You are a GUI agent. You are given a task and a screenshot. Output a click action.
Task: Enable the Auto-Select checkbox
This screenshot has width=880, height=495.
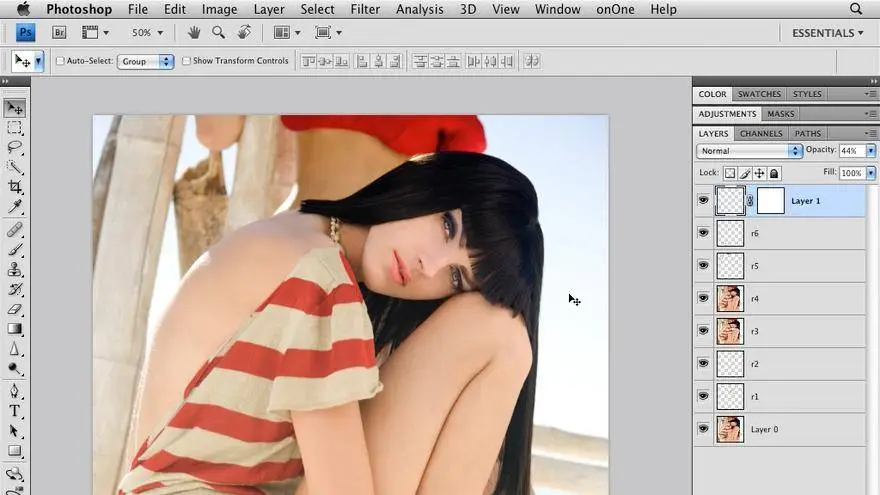pos(60,61)
